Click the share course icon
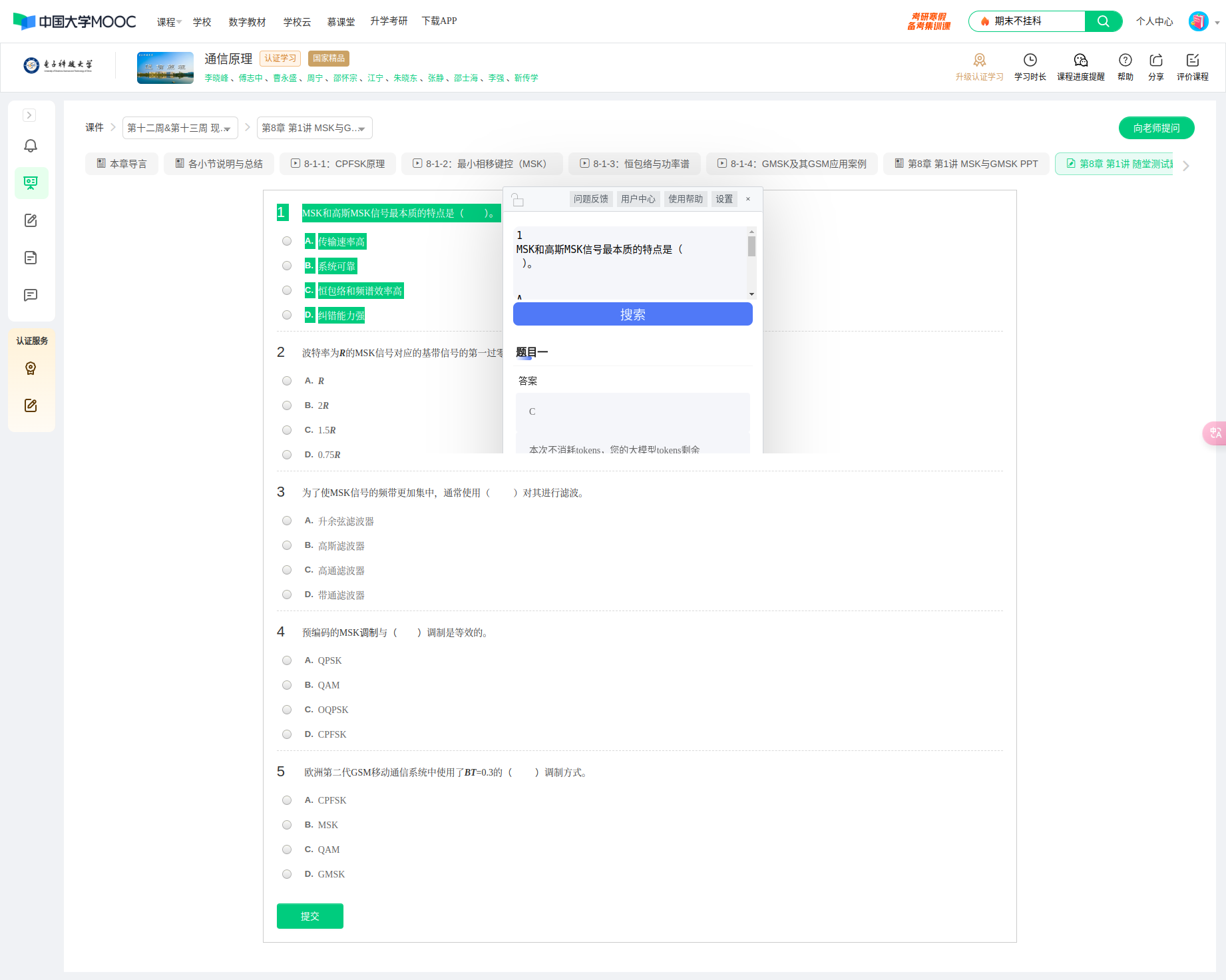The height and width of the screenshot is (980, 1226). pyautogui.click(x=1155, y=61)
